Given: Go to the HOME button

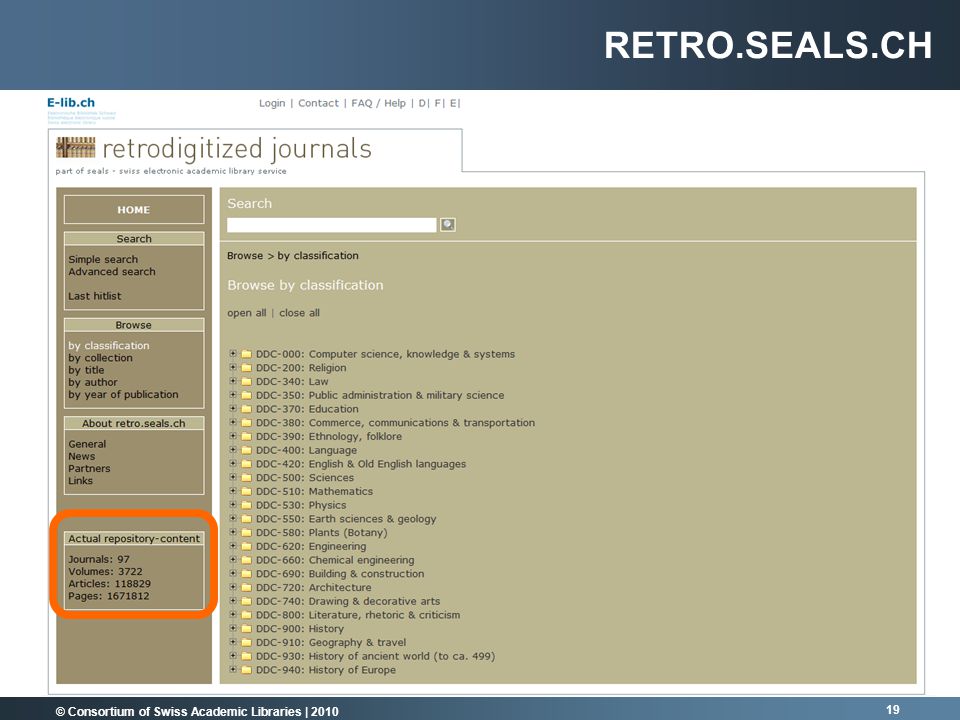Looking at the screenshot, I should tap(134, 209).
